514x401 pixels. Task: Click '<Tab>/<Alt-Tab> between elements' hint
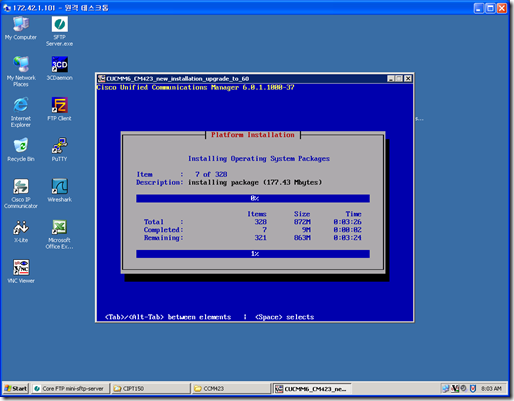168,317
